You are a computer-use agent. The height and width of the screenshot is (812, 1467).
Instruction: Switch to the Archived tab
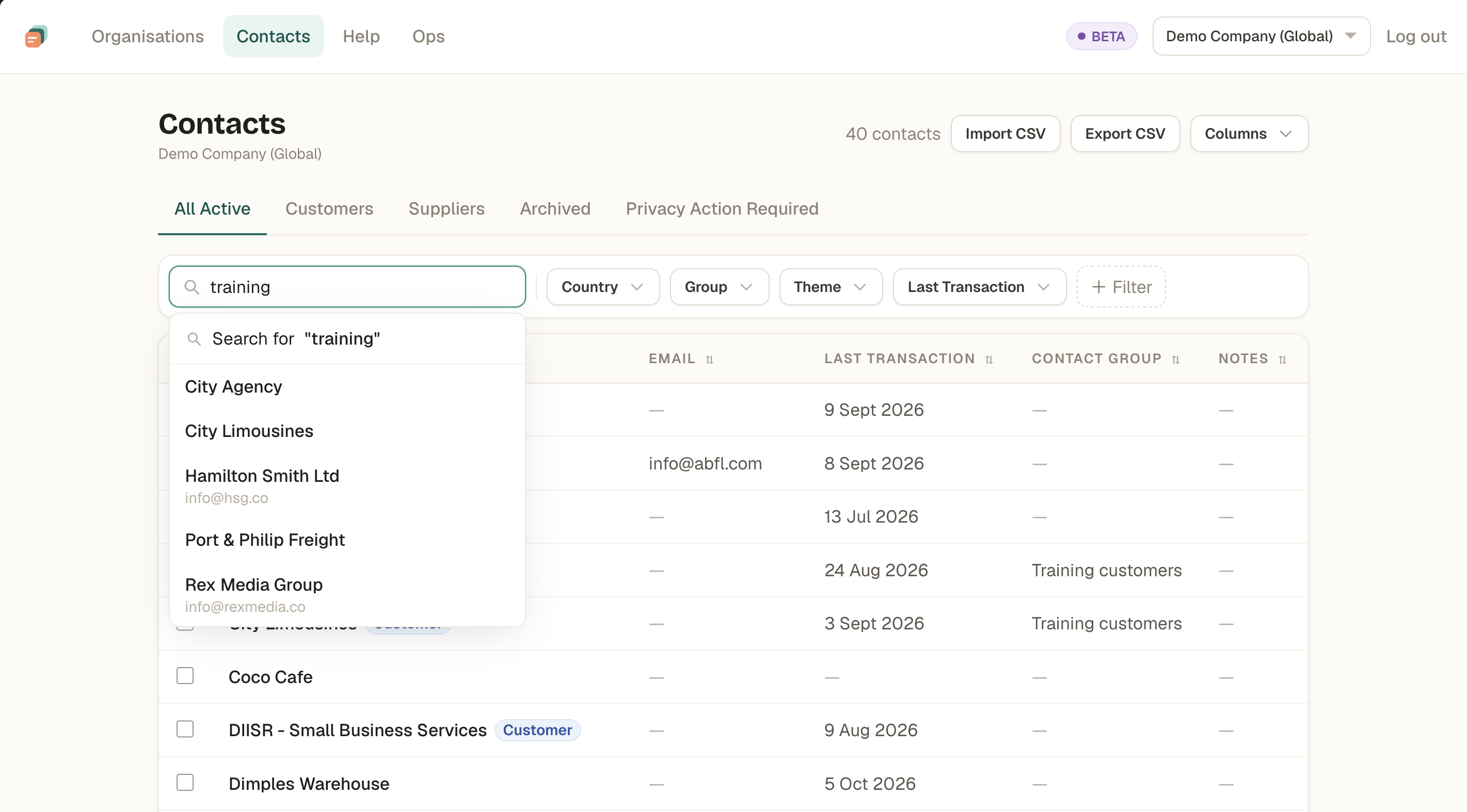click(x=555, y=209)
